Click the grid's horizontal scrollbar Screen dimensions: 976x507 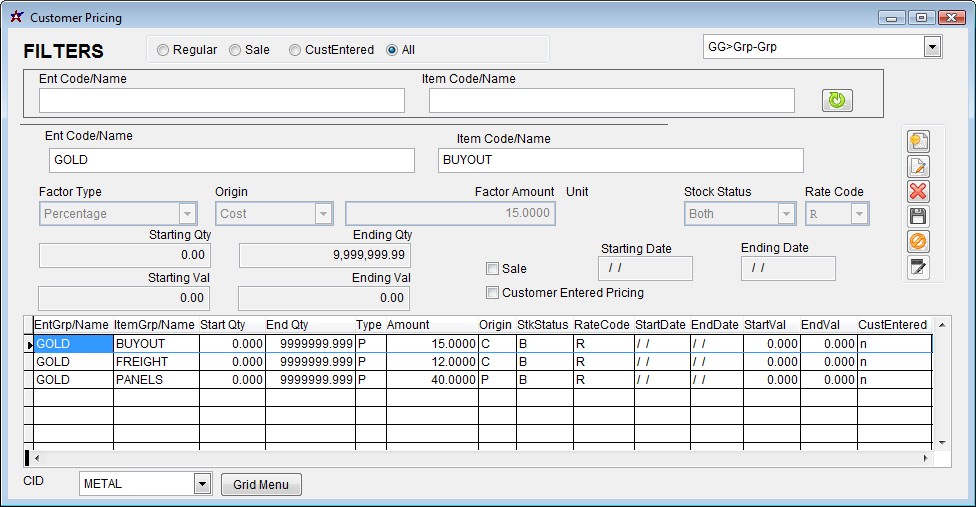click(x=480, y=458)
